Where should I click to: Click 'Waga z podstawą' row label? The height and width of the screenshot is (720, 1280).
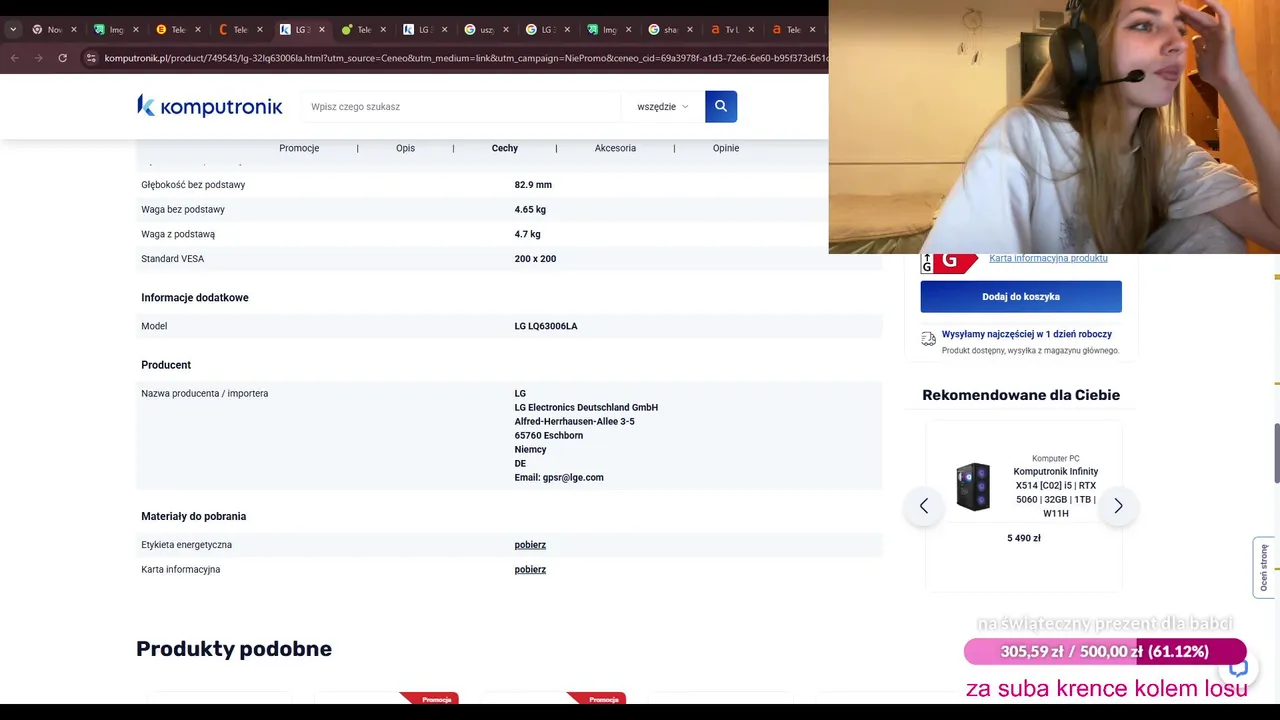click(x=178, y=234)
